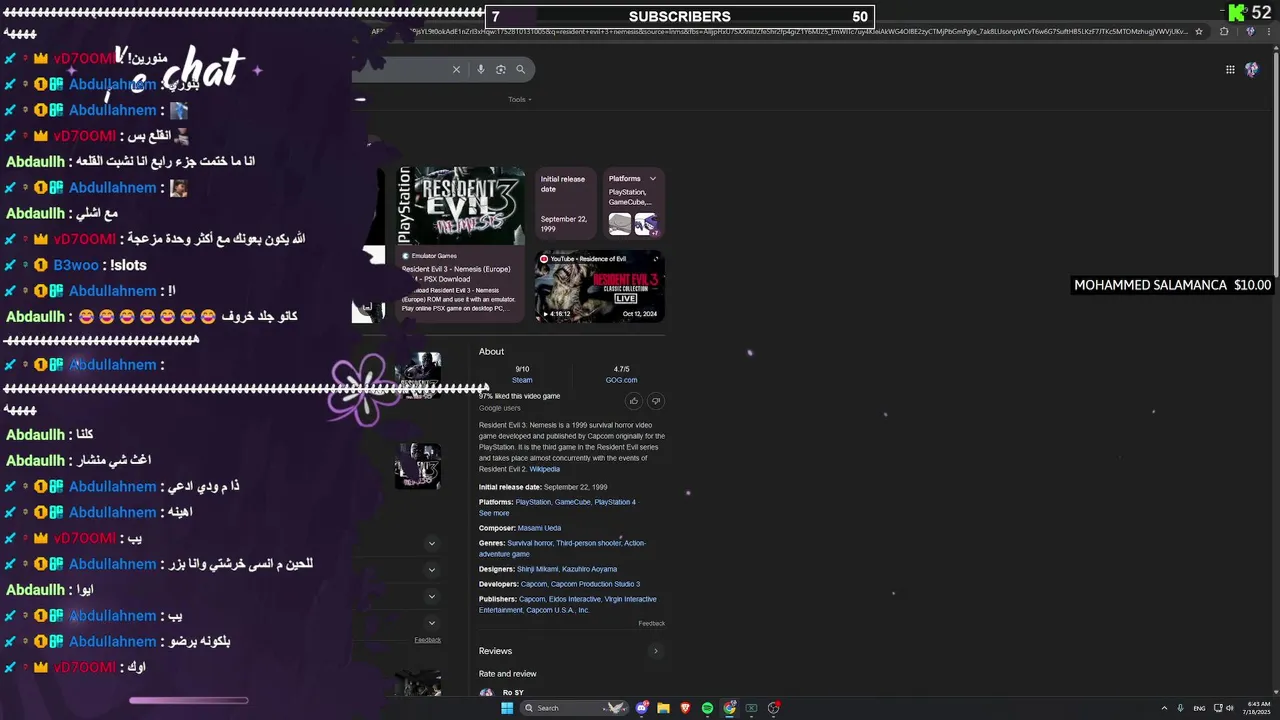Open the Survival horror genre link
Image resolution: width=1280 pixels, height=720 pixels.
(530, 543)
